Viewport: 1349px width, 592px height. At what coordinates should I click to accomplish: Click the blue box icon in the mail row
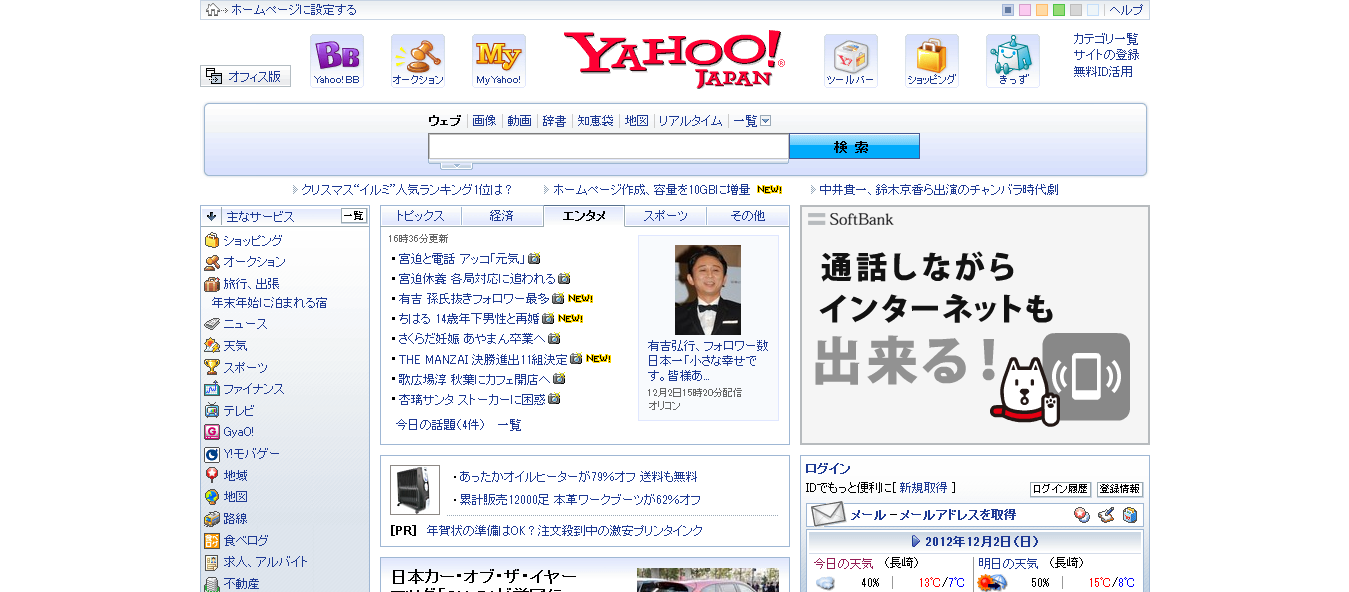1130,515
